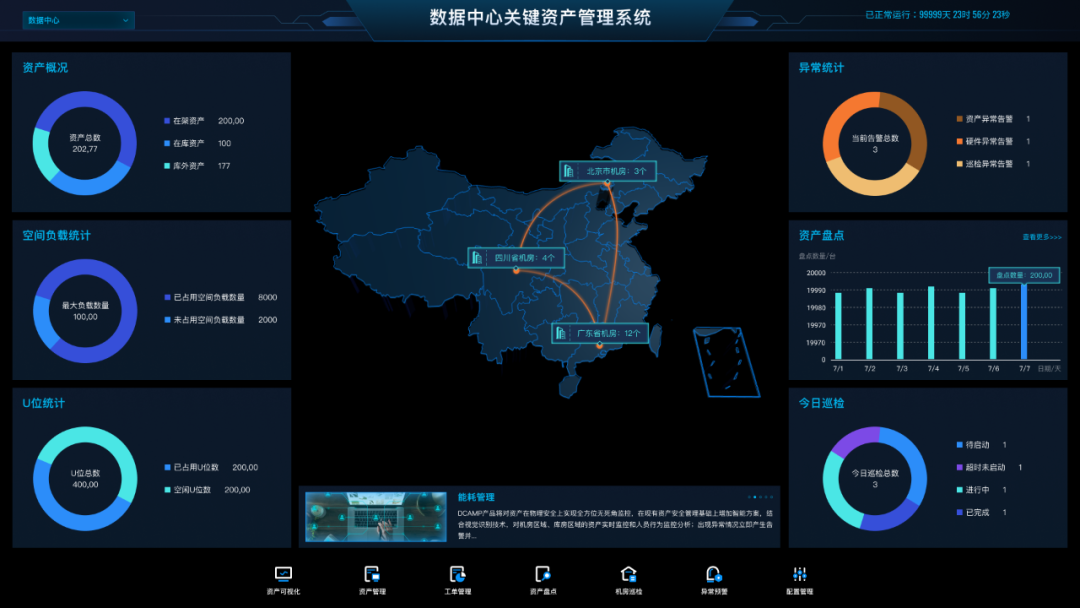
Task: Open the 数据中心 dropdown selector
Action: click(x=80, y=19)
